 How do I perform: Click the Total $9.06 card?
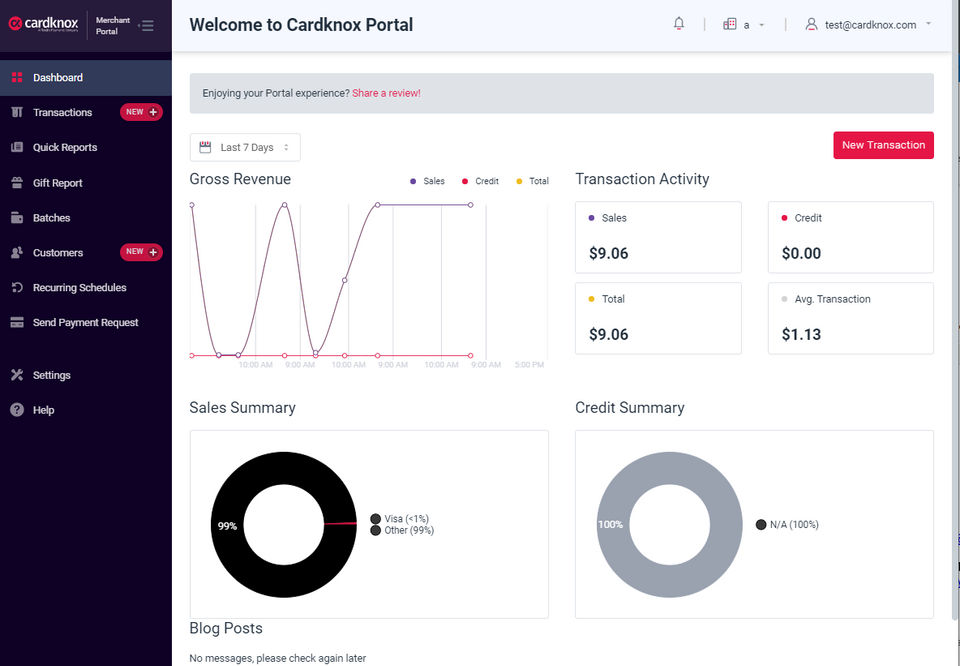coord(658,318)
